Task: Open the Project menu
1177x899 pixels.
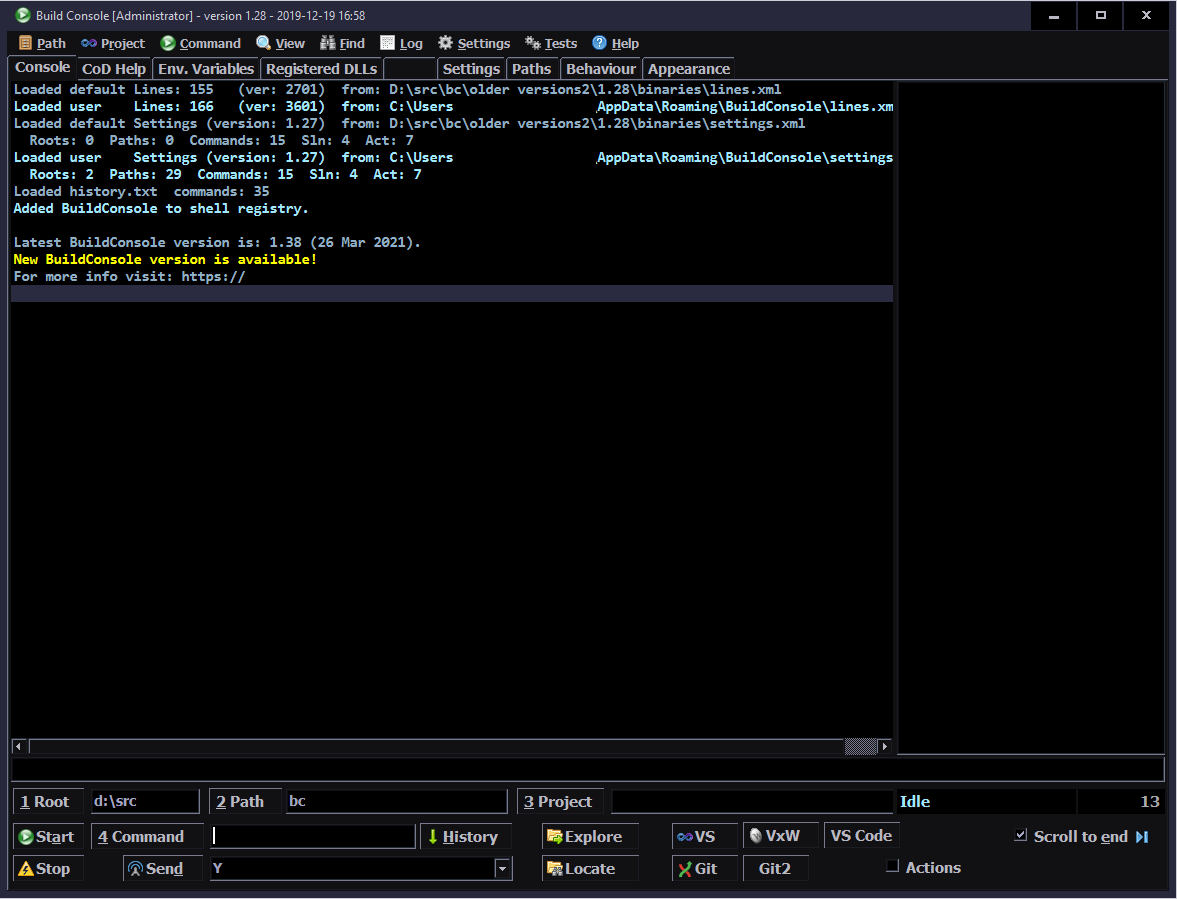Action: coord(113,44)
